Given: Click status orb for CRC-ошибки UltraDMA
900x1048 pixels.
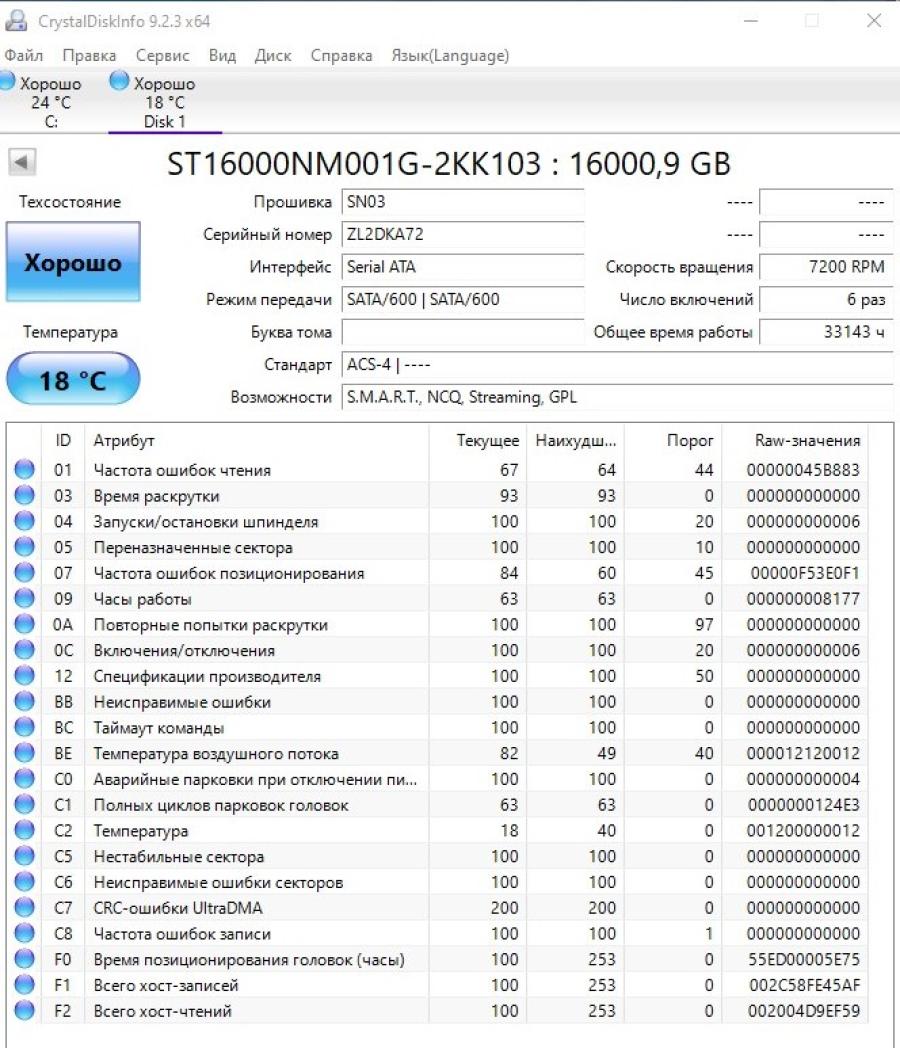Looking at the screenshot, I should [x=24, y=907].
